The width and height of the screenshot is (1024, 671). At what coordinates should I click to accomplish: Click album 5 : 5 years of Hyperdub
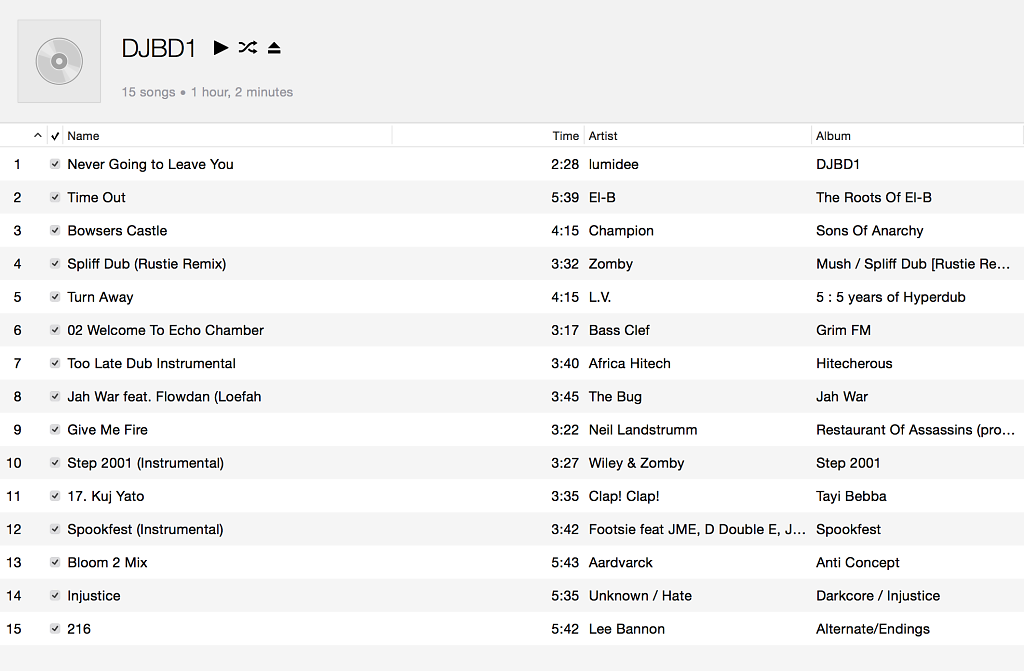pyautogui.click(x=890, y=297)
